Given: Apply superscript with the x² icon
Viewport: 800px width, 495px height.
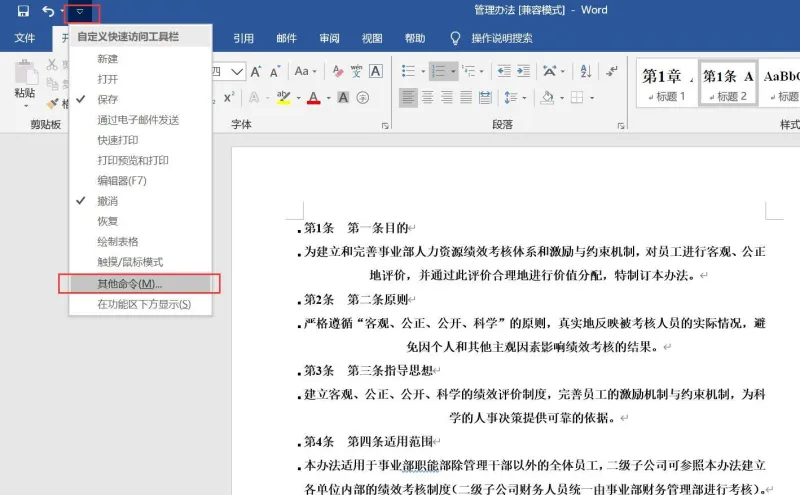Looking at the screenshot, I should [x=229, y=97].
